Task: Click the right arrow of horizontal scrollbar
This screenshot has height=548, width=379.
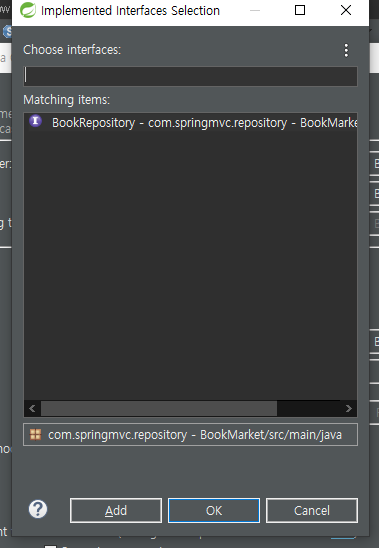Action: pyautogui.click(x=349, y=408)
